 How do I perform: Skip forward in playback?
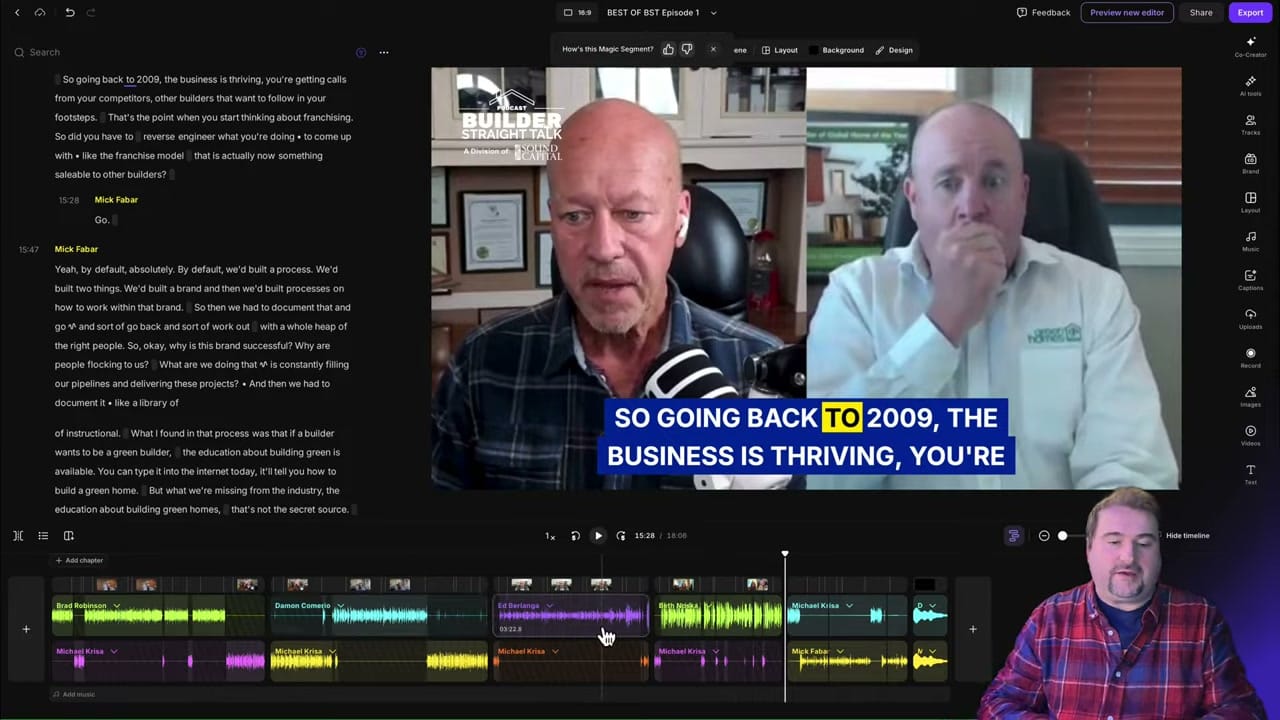click(x=621, y=536)
